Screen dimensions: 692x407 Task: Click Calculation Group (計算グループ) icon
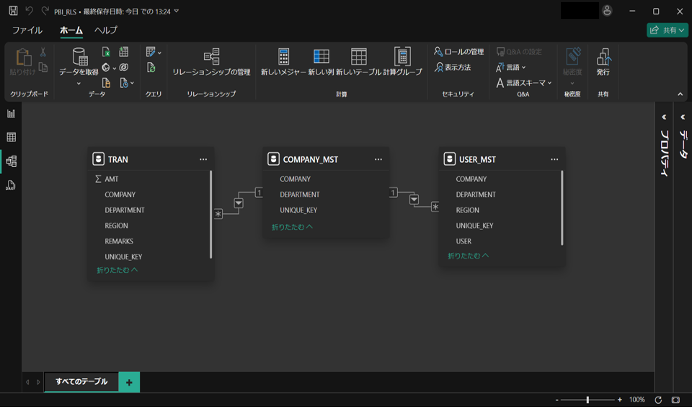(402, 58)
